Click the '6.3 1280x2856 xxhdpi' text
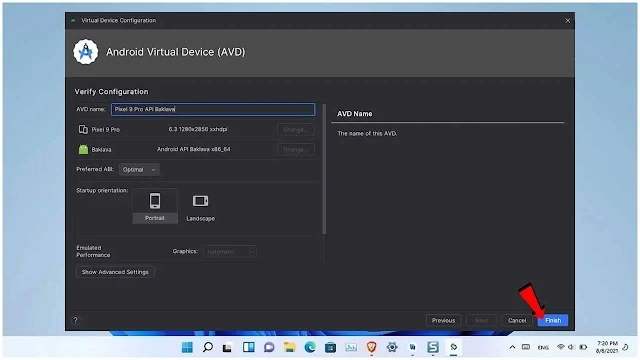 point(198,129)
